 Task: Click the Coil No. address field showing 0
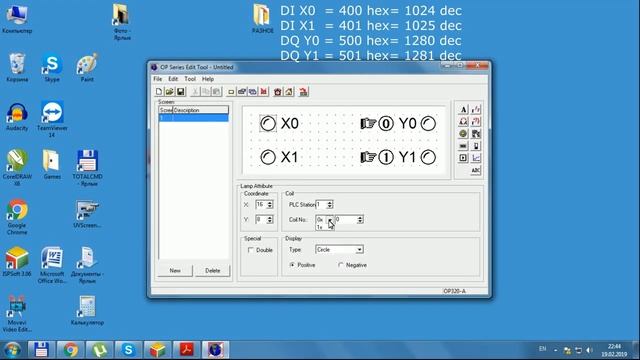[x=346, y=220]
